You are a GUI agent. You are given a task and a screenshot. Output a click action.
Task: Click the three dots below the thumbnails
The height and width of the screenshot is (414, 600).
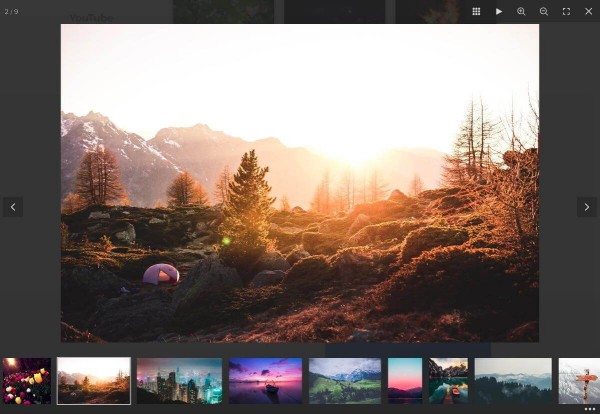click(x=590, y=409)
